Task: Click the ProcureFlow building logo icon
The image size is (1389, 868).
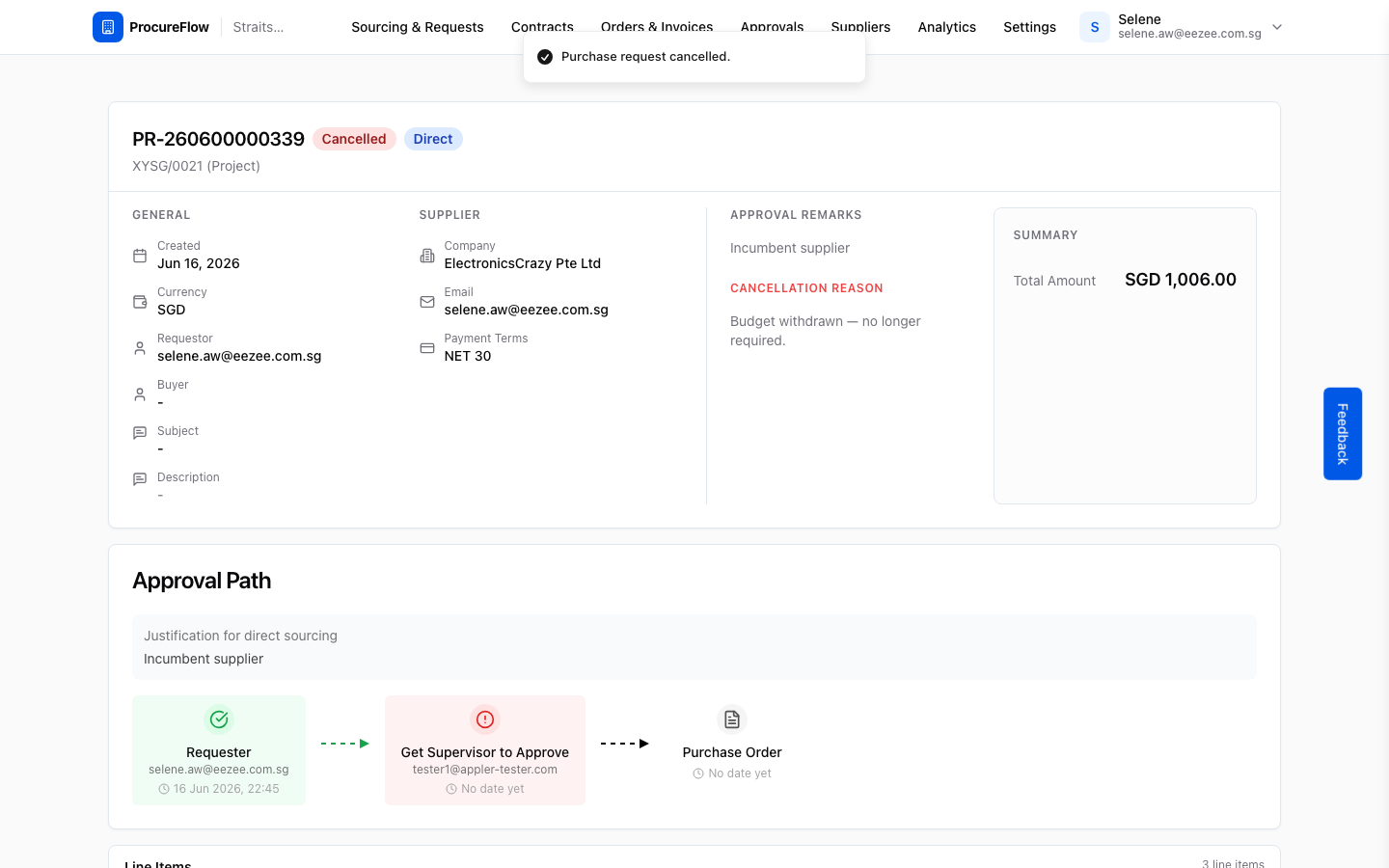Action: pyautogui.click(x=108, y=27)
